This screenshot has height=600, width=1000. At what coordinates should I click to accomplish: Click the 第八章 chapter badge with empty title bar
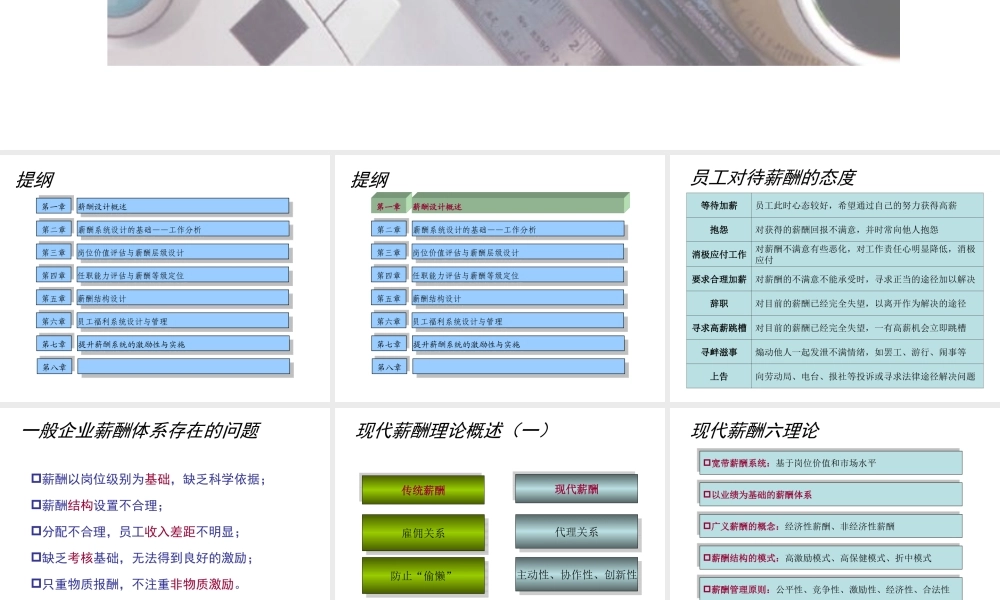tap(55, 366)
